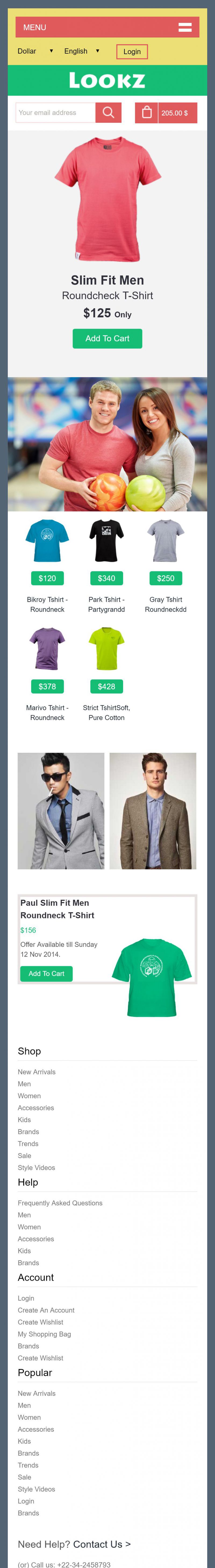
Task: Expand the English language dropdown
Action: click(82, 51)
